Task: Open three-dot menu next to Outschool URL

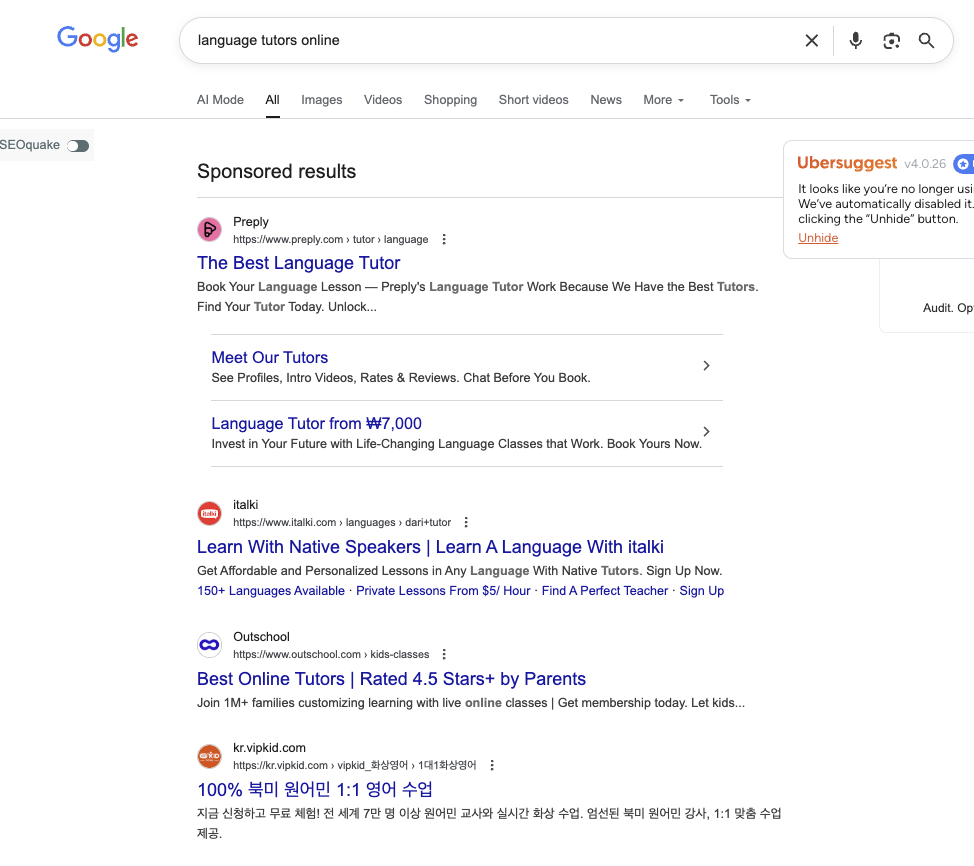Action: [444, 654]
